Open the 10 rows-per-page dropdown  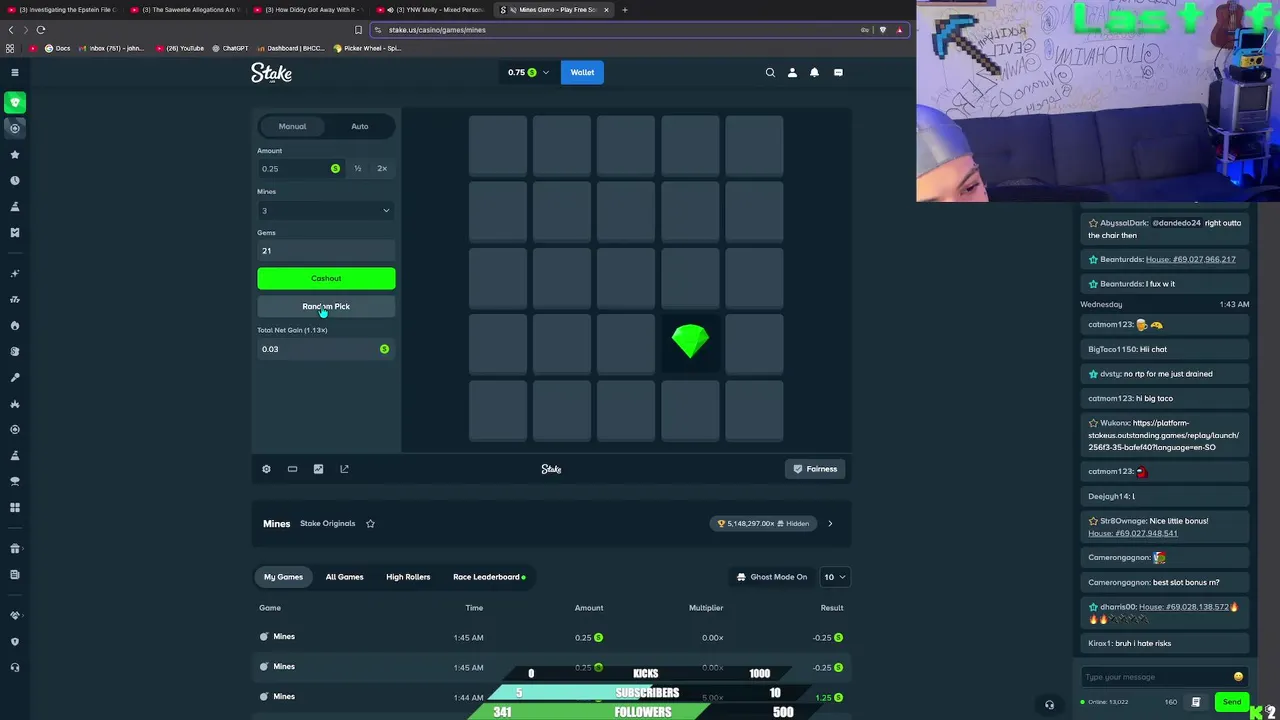(x=835, y=577)
